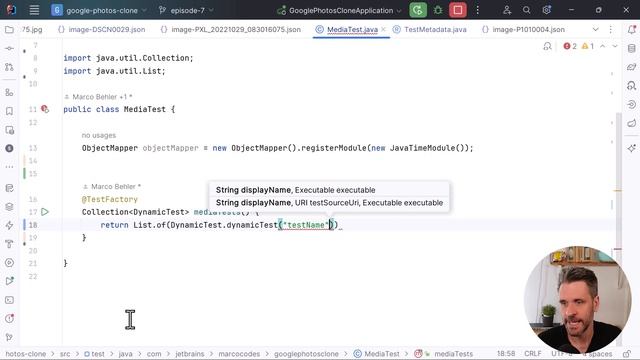Show more tool windows ellipsis
This screenshot has height=360, width=640.
click(9, 167)
